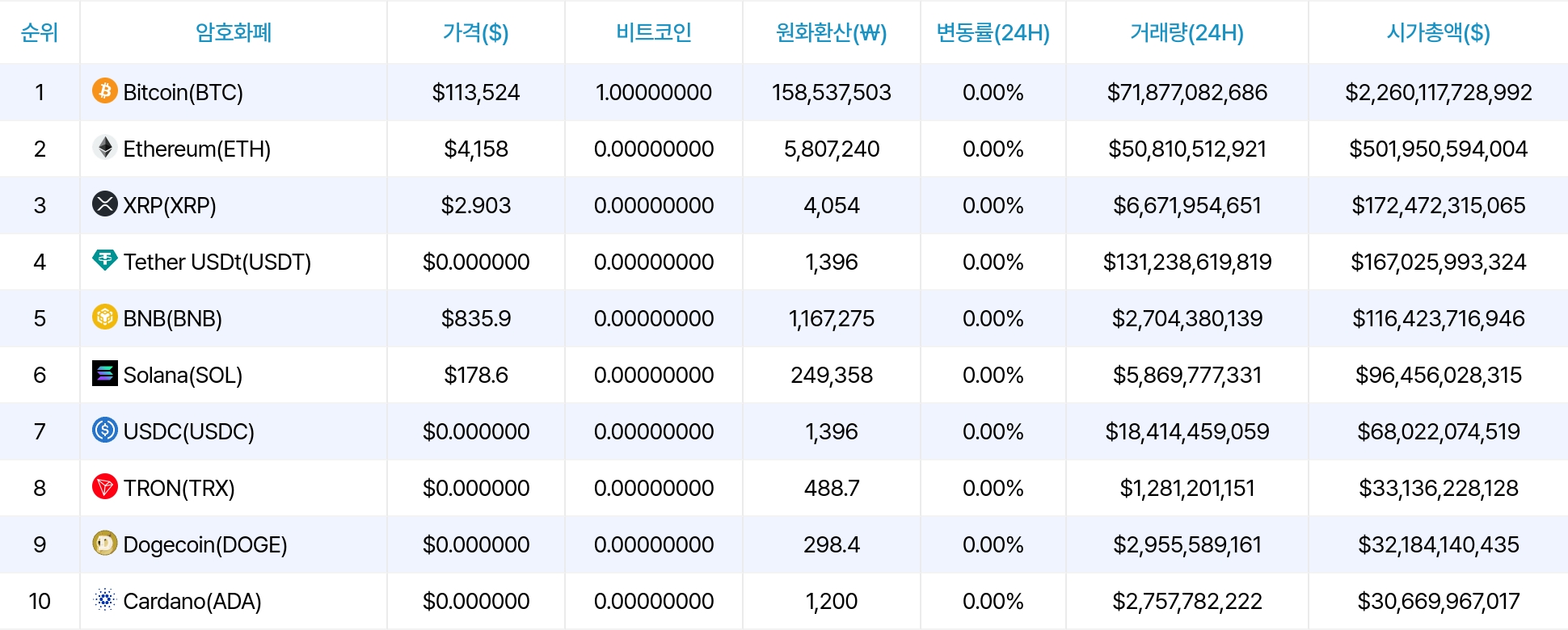Click the BNB yellow logo icon

click(x=105, y=317)
